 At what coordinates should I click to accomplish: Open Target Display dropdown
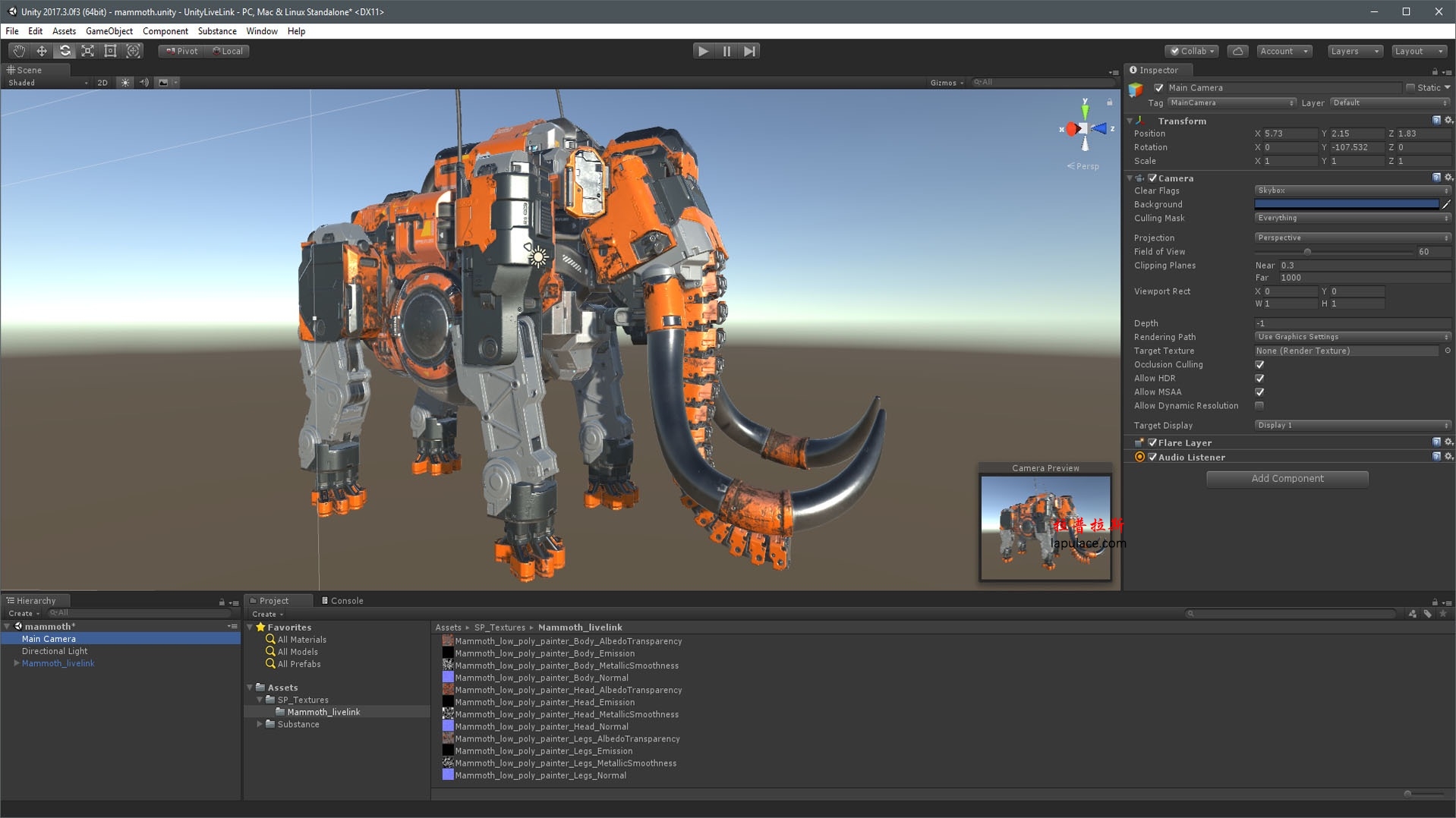point(1352,426)
